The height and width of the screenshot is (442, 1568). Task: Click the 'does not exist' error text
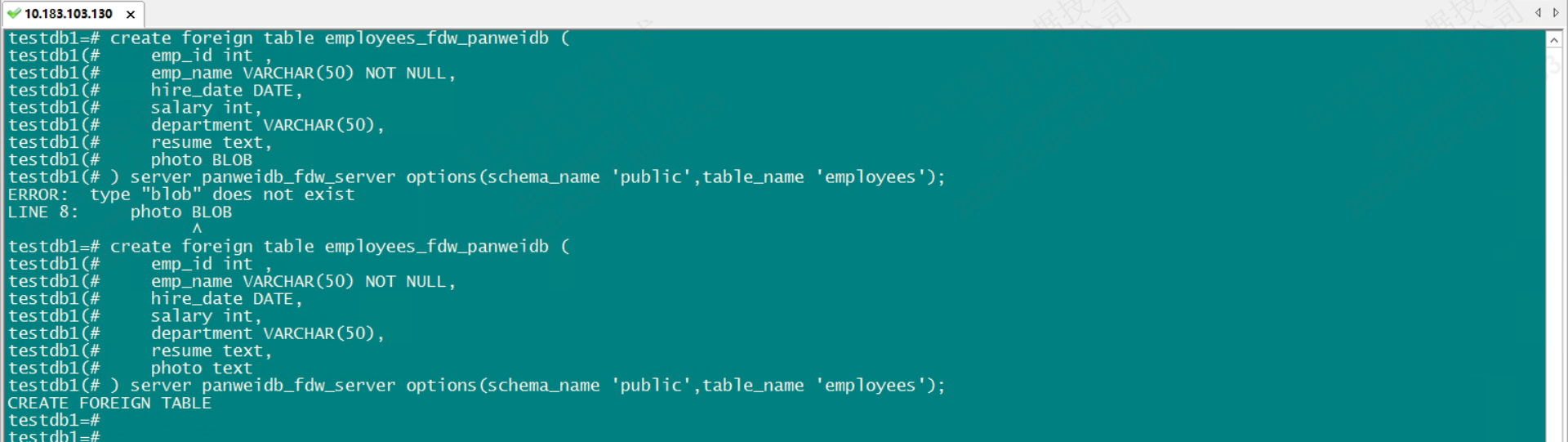pyautogui.click(x=283, y=194)
